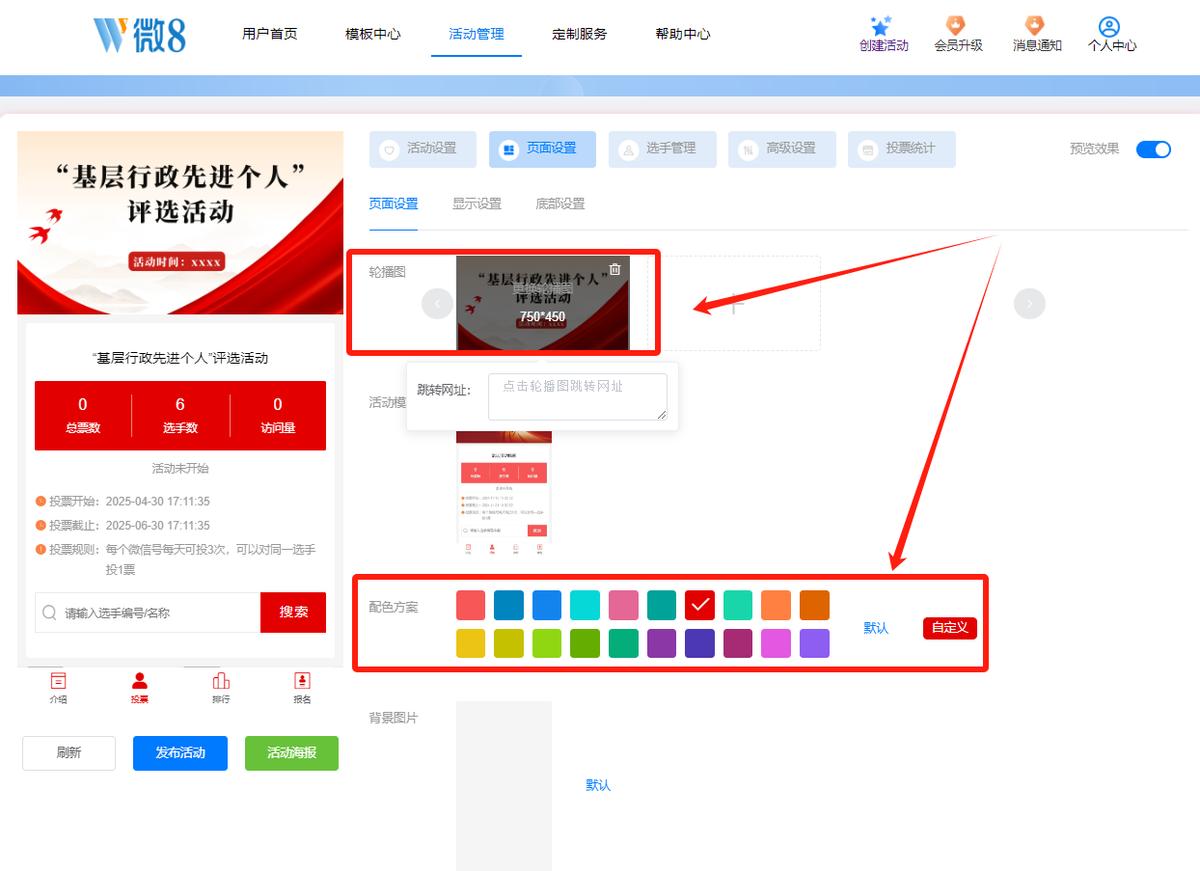The width and height of the screenshot is (1200, 871).
Task: Click the carousel right arrow
Action: pyautogui.click(x=1029, y=303)
